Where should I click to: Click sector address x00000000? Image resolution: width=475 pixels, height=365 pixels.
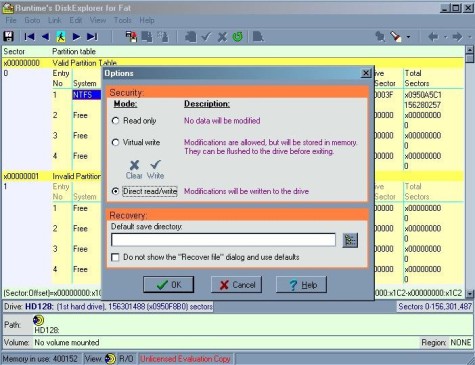[22, 63]
